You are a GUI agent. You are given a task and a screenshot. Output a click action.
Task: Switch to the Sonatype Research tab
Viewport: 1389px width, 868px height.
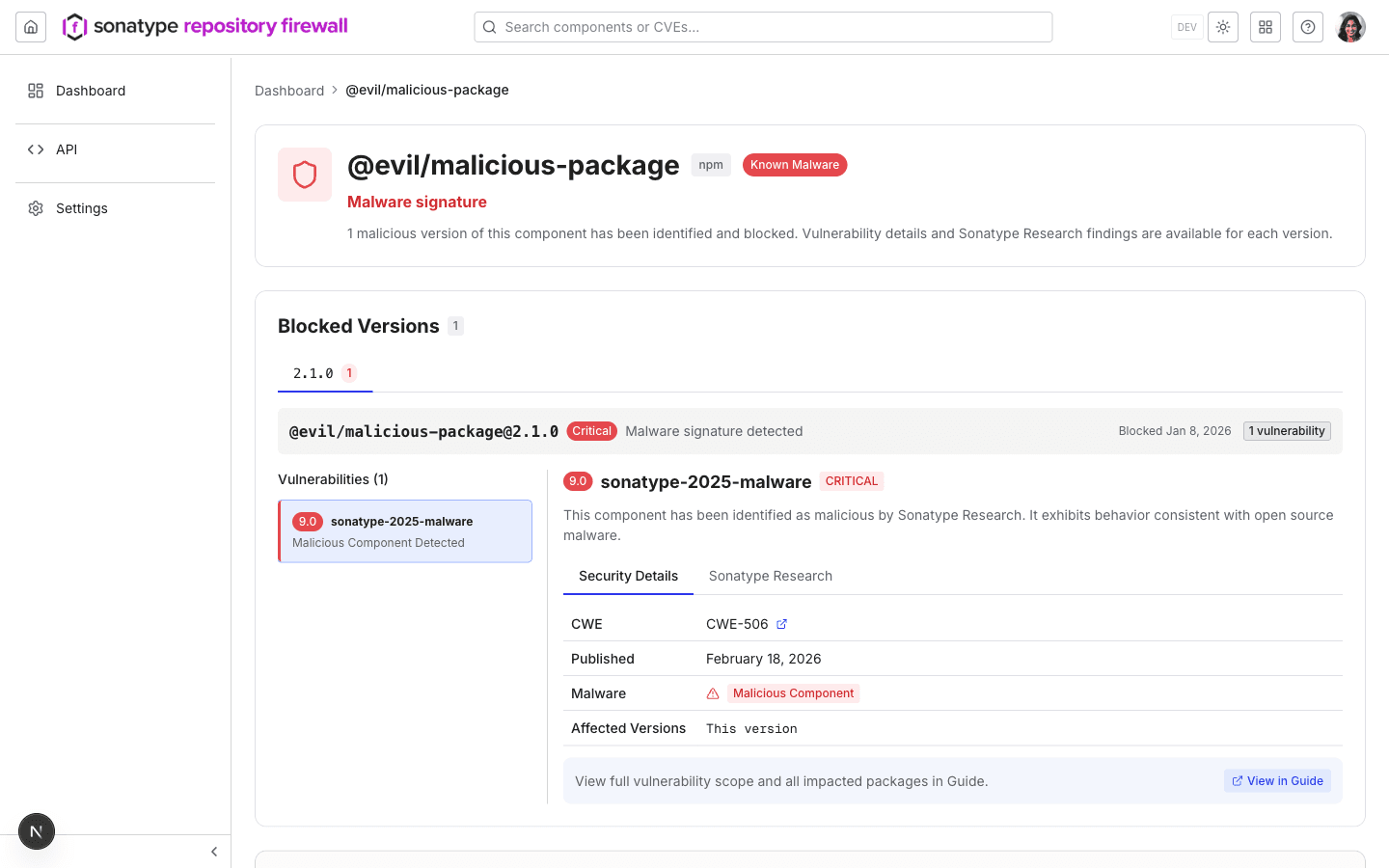click(x=770, y=576)
